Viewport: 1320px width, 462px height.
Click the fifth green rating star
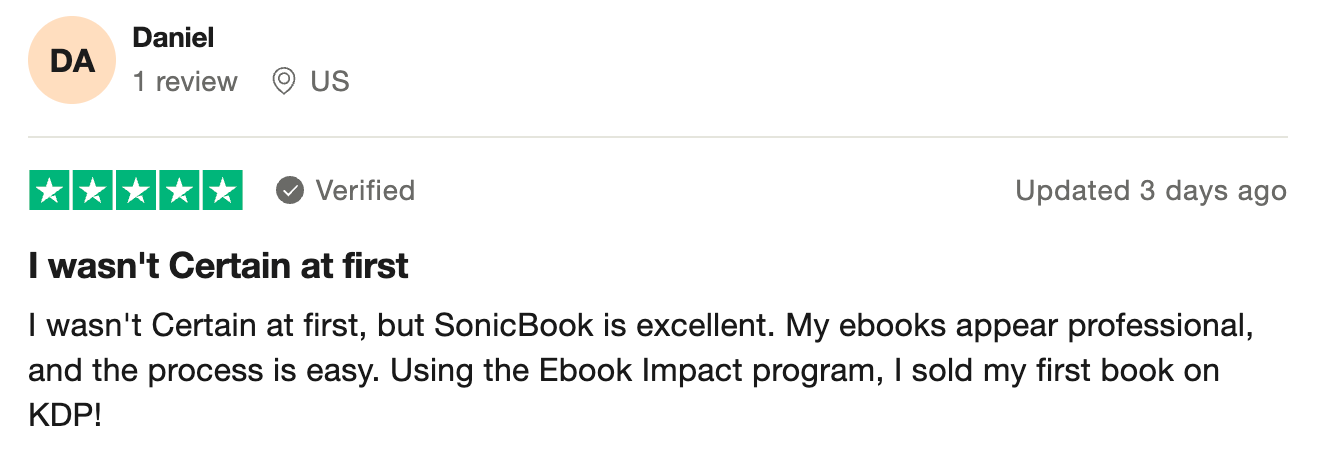tap(222, 190)
